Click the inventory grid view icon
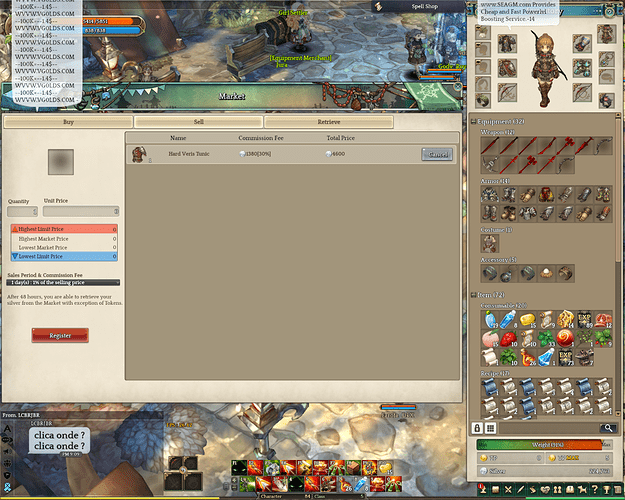 (x=492, y=427)
